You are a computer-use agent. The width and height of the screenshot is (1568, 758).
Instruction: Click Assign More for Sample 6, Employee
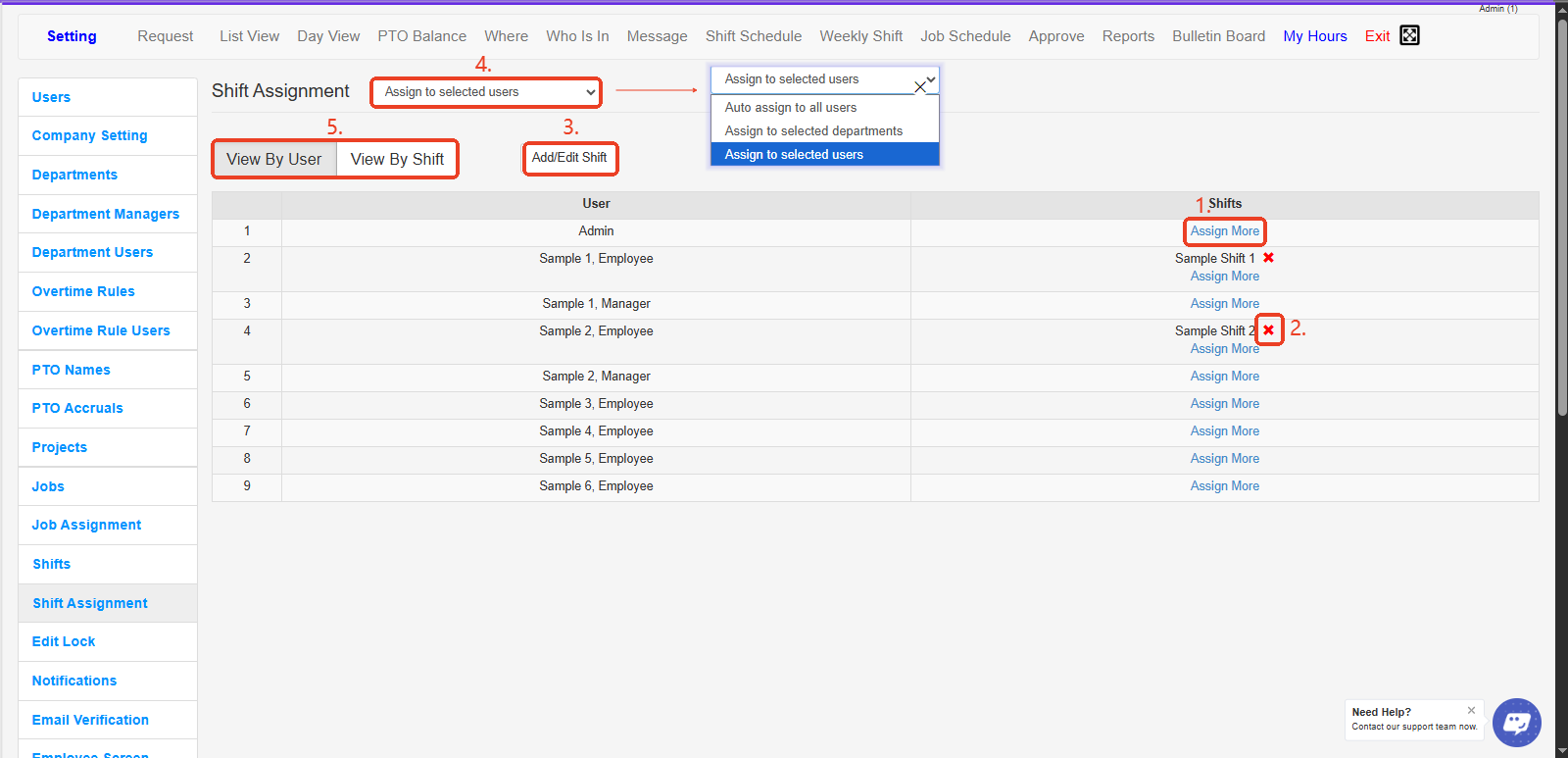(x=1224, y=486)
